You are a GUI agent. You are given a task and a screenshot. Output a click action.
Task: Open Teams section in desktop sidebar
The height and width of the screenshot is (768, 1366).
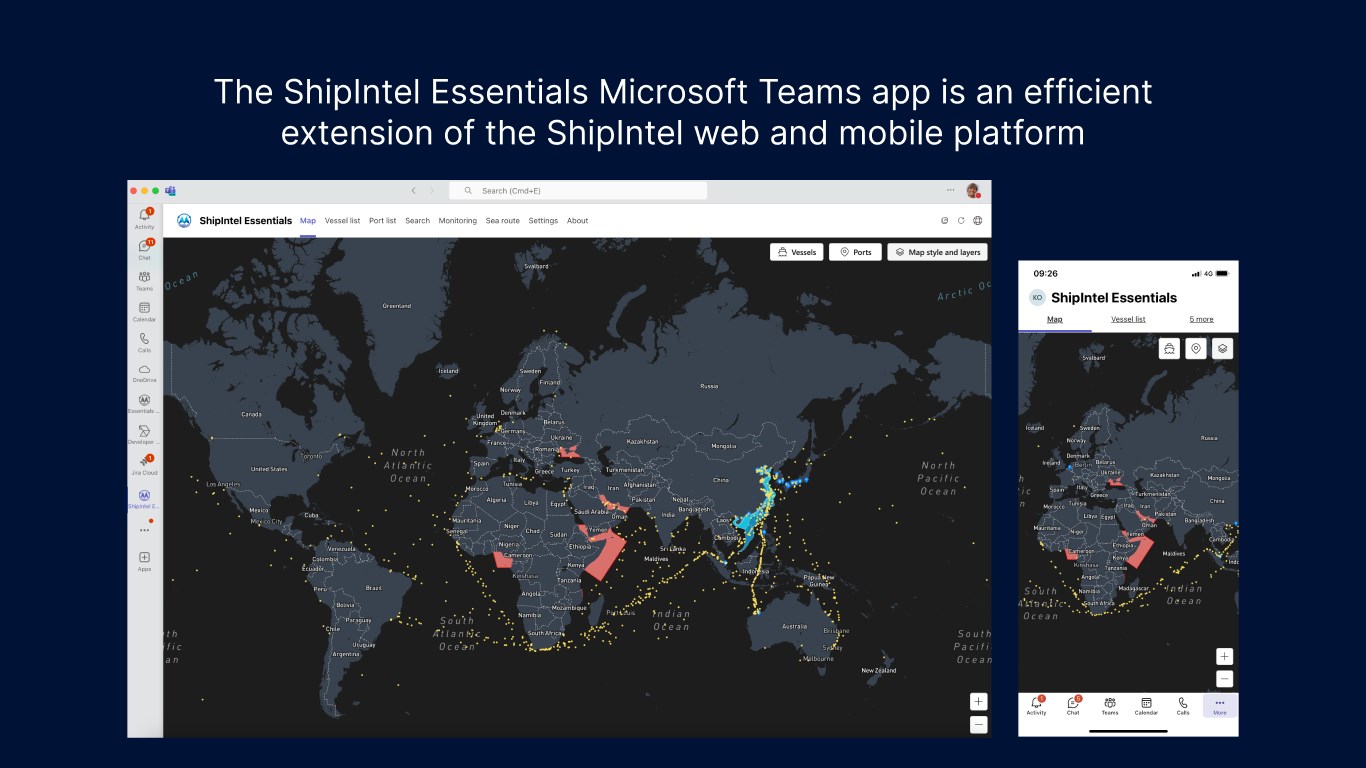click(145, 280)
